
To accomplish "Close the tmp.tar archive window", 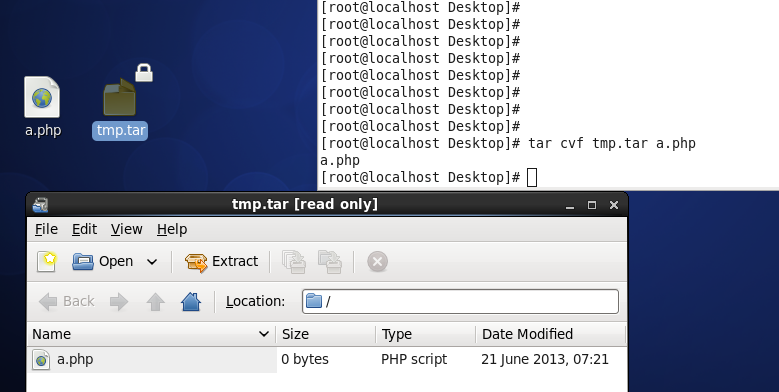I will click(x=614, y=205).
